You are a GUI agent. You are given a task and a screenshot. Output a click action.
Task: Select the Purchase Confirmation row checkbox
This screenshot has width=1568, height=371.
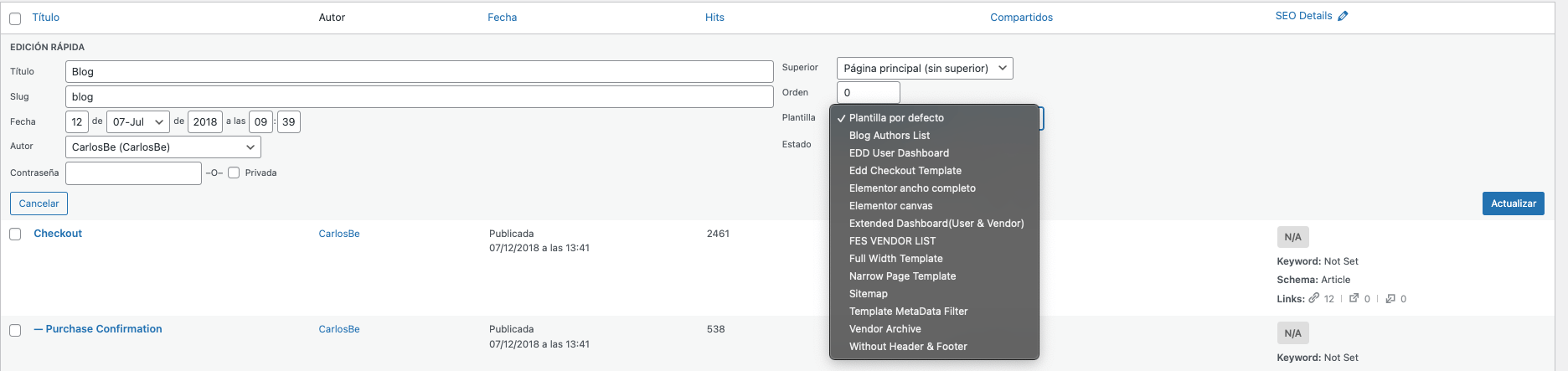15,330
